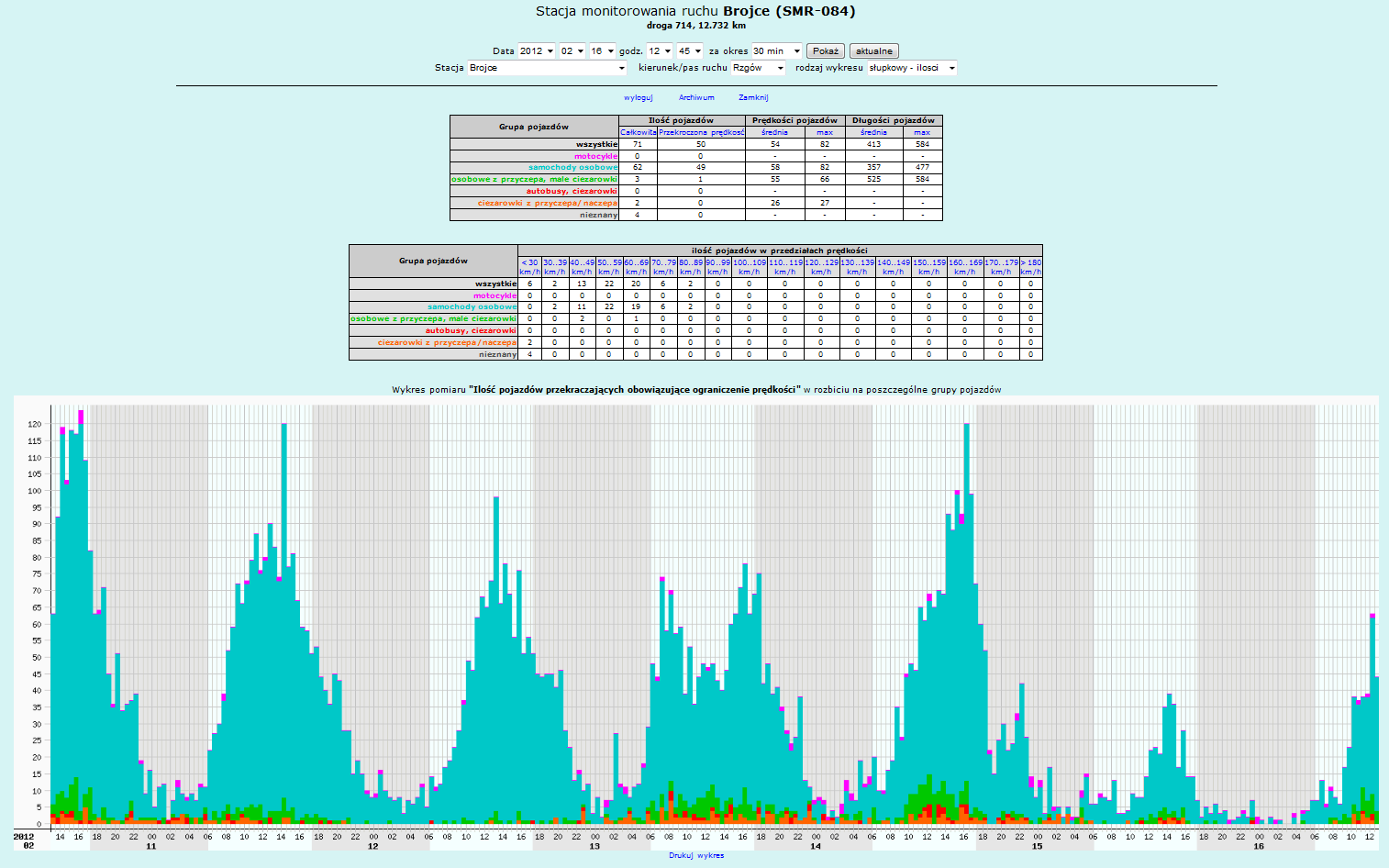The width and height of the screenshot is (1389, 868).
Task: Open the period dropdown showing 30 min
Action: (x=777, y=51)
